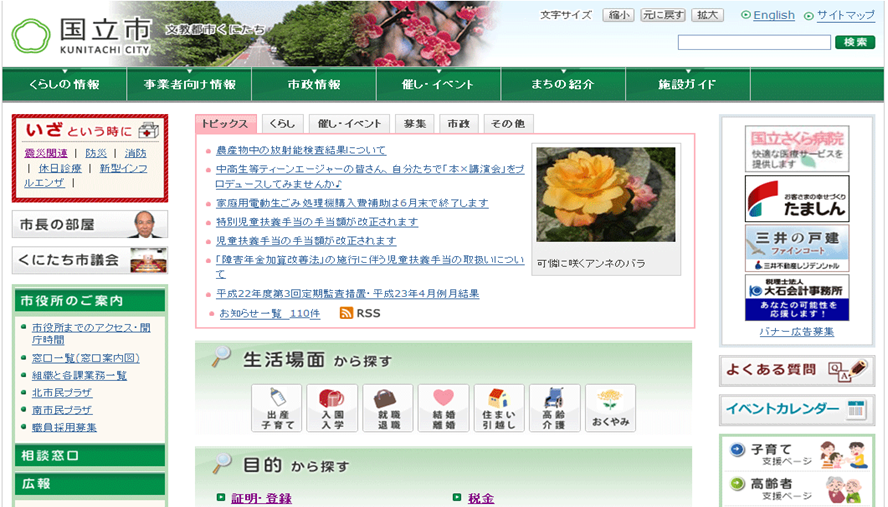
Task: Open the 住まい・引越し house icon
Action: [x=499, y=408]
